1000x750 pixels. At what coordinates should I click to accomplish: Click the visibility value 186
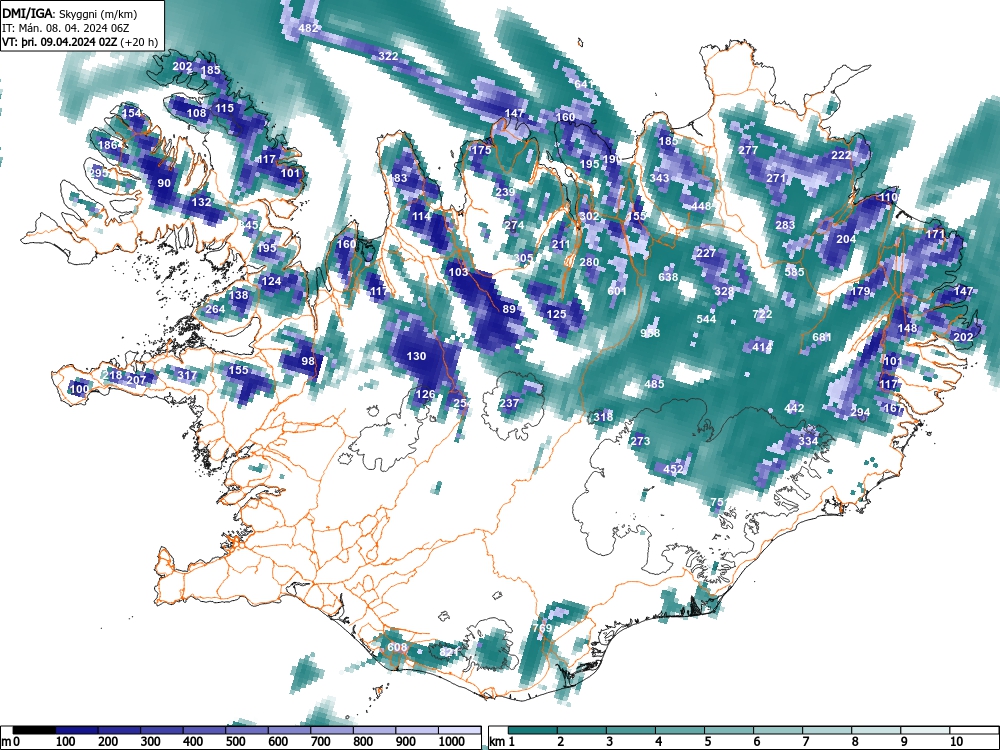tap(108, 145)
